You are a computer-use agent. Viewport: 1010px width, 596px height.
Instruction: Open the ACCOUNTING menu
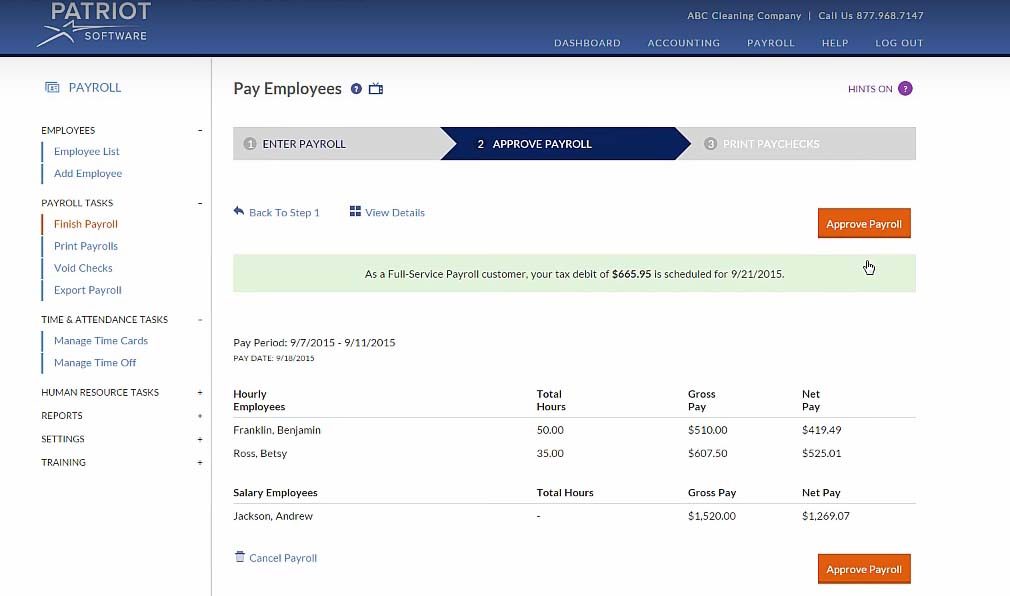click(x=683, y=43)
